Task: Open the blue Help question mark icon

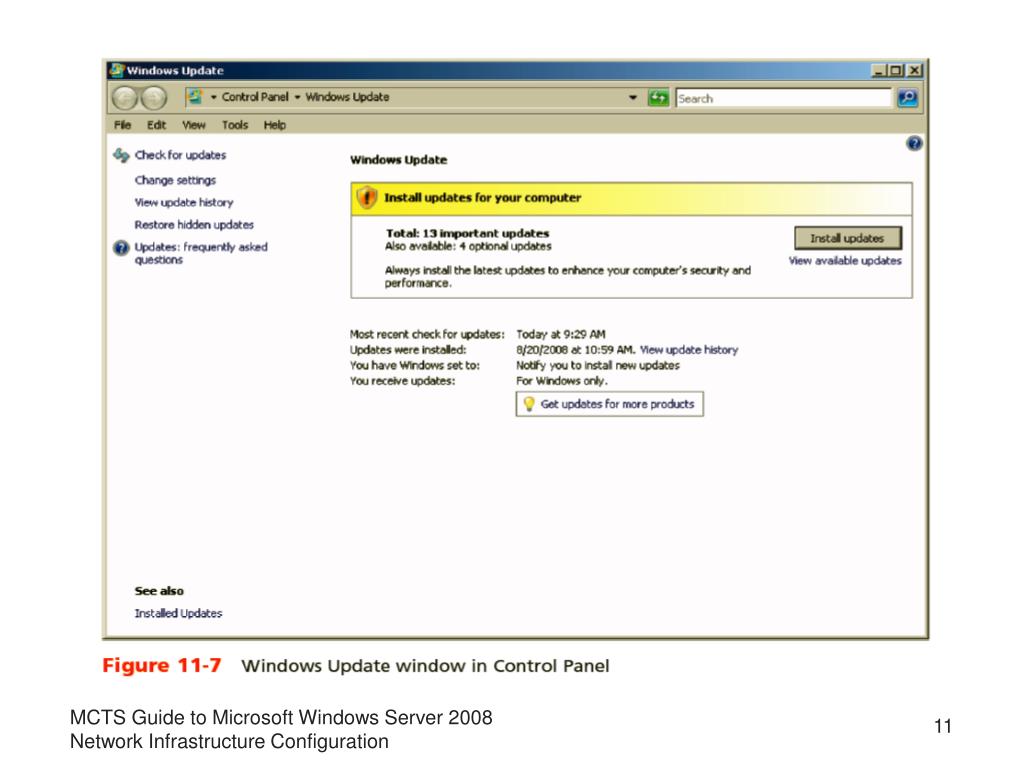Action: [x=914, y=143]
